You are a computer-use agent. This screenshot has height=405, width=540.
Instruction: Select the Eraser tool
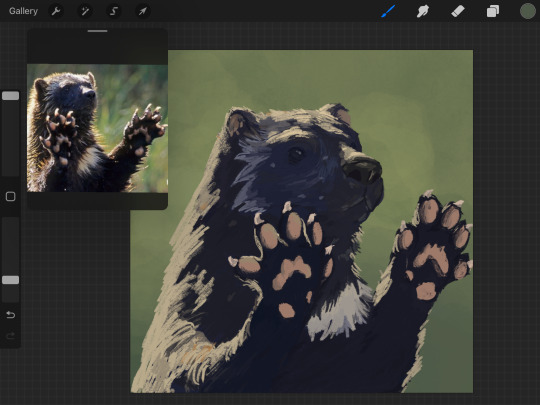tap(458, 11)
